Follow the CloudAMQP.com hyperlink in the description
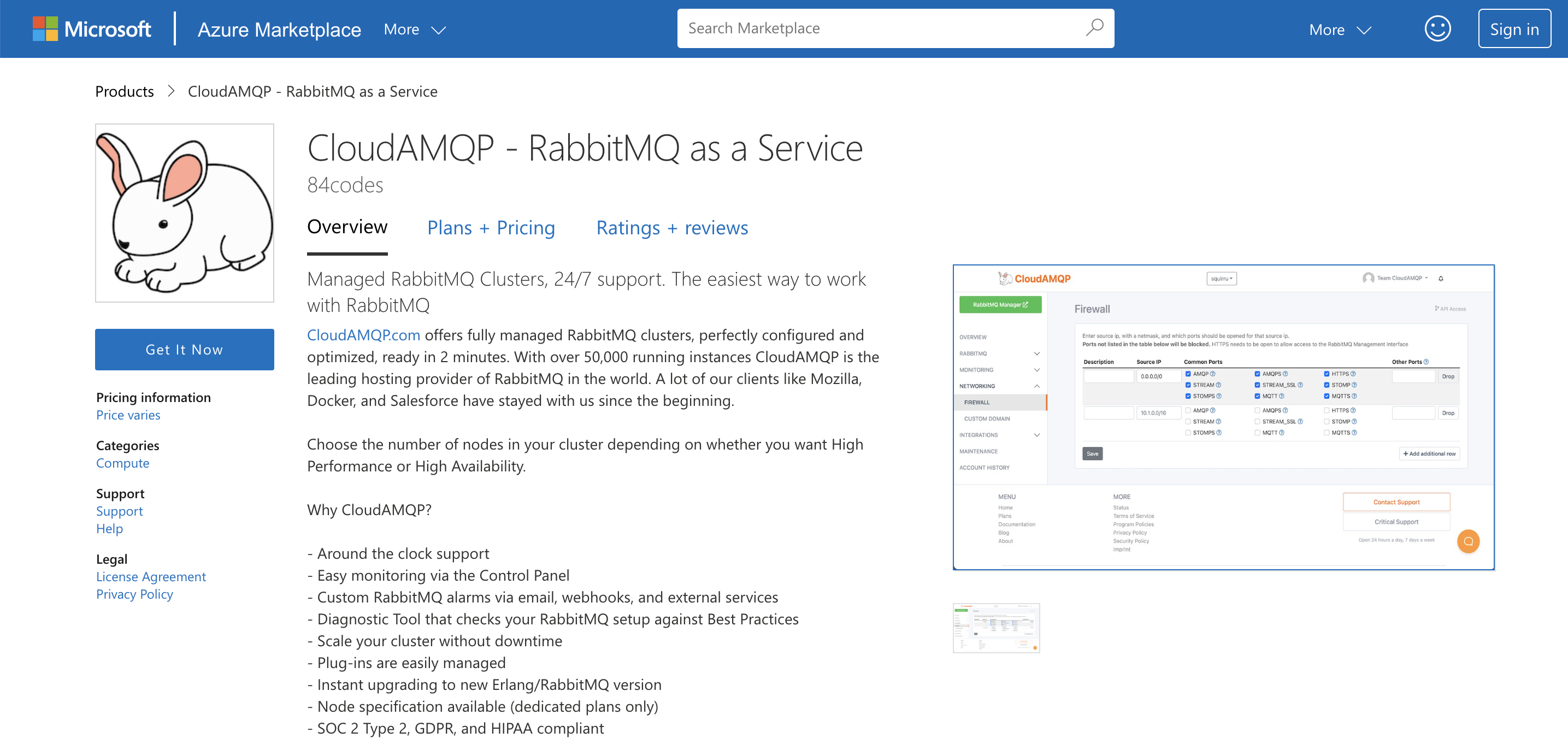Screen dimensions: 1568x756 pos(363,335)
